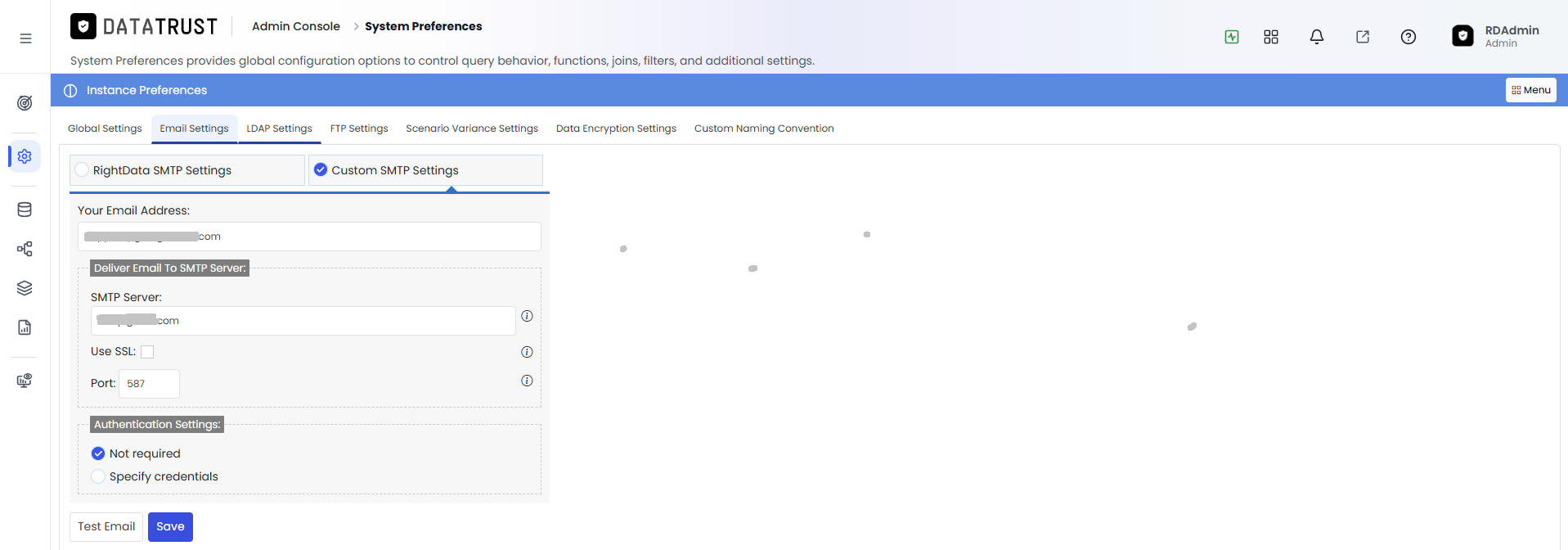The height and width of the screenshot is (550, 1568).
Task: Switch to FTP Settings tab
Action: (359, 128)
